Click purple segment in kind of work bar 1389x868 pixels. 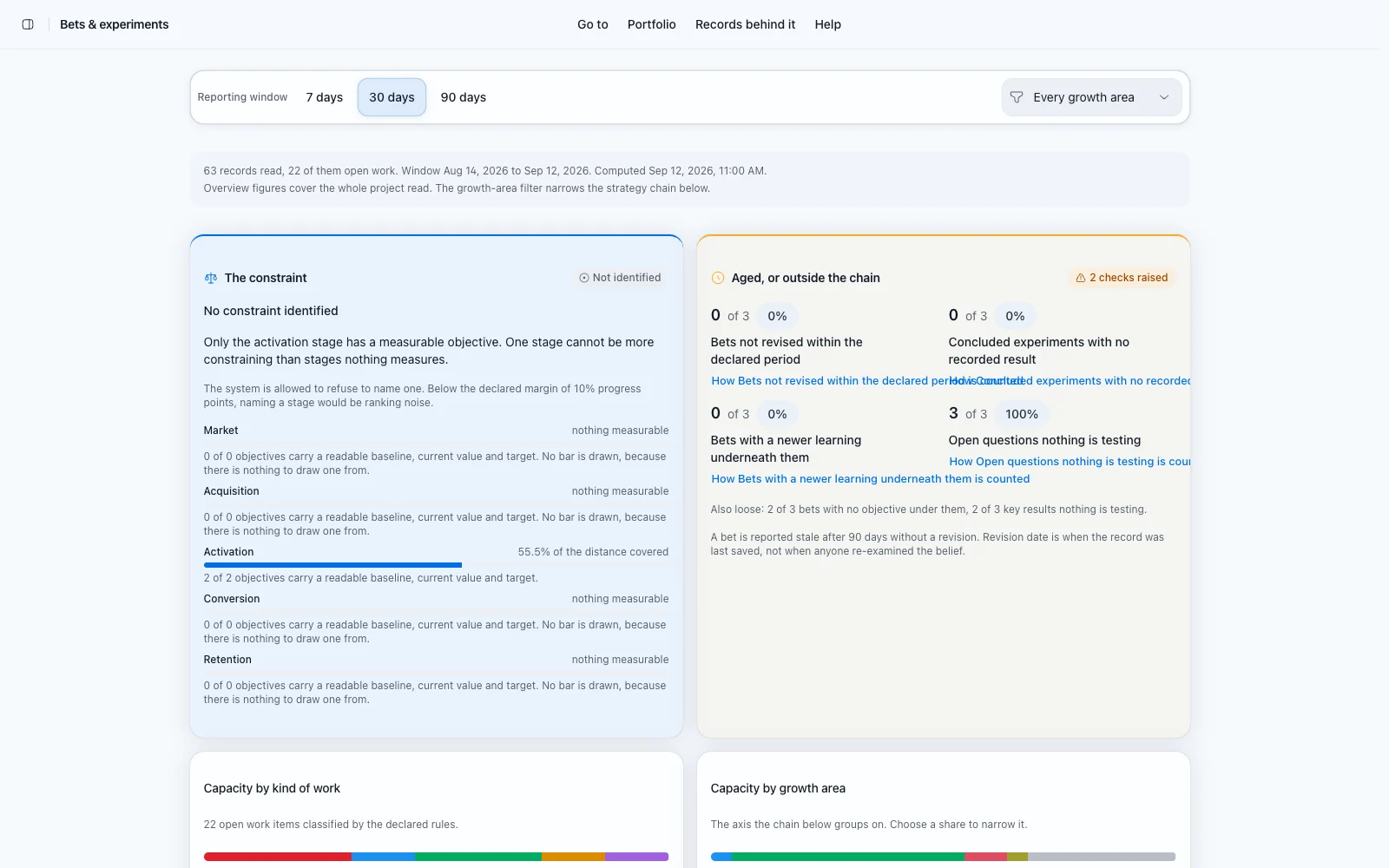click(x=636, y=857)
